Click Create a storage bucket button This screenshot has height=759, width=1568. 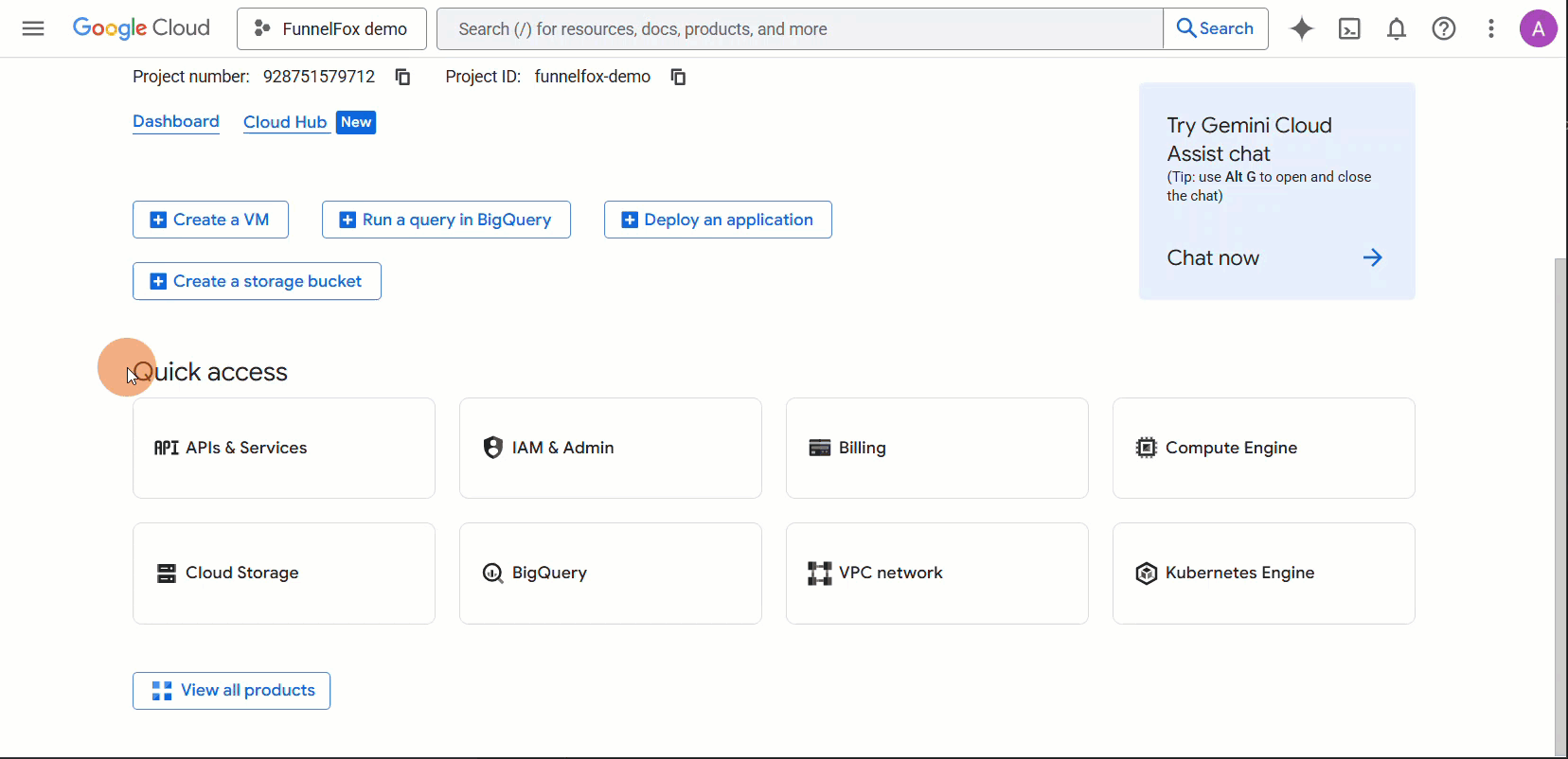coord(257,281)
